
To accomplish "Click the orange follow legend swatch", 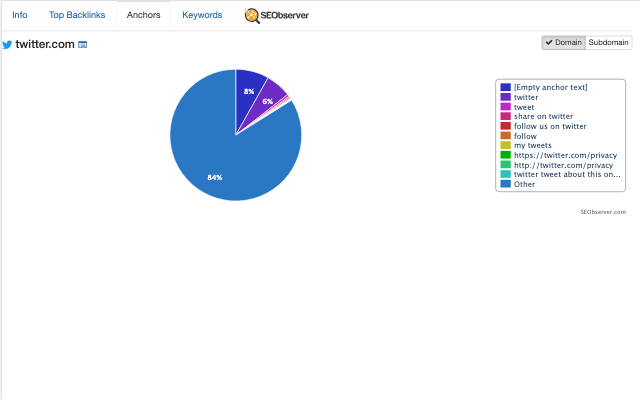I will [505, 136].
